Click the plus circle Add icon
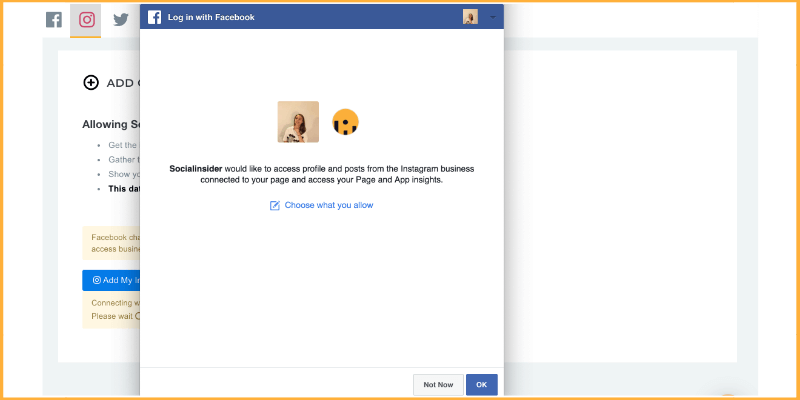Viewport: 800px width, 400px height. tap(91, 83)
